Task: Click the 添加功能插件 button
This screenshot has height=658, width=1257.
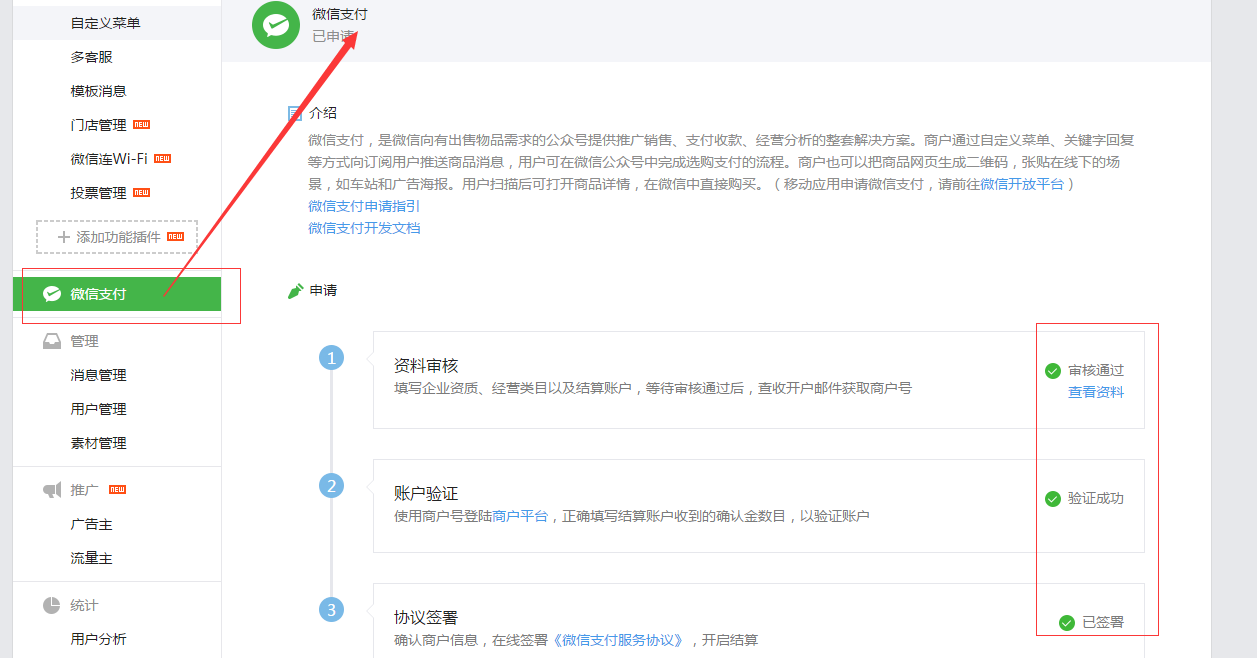Action: coord(117,237)
